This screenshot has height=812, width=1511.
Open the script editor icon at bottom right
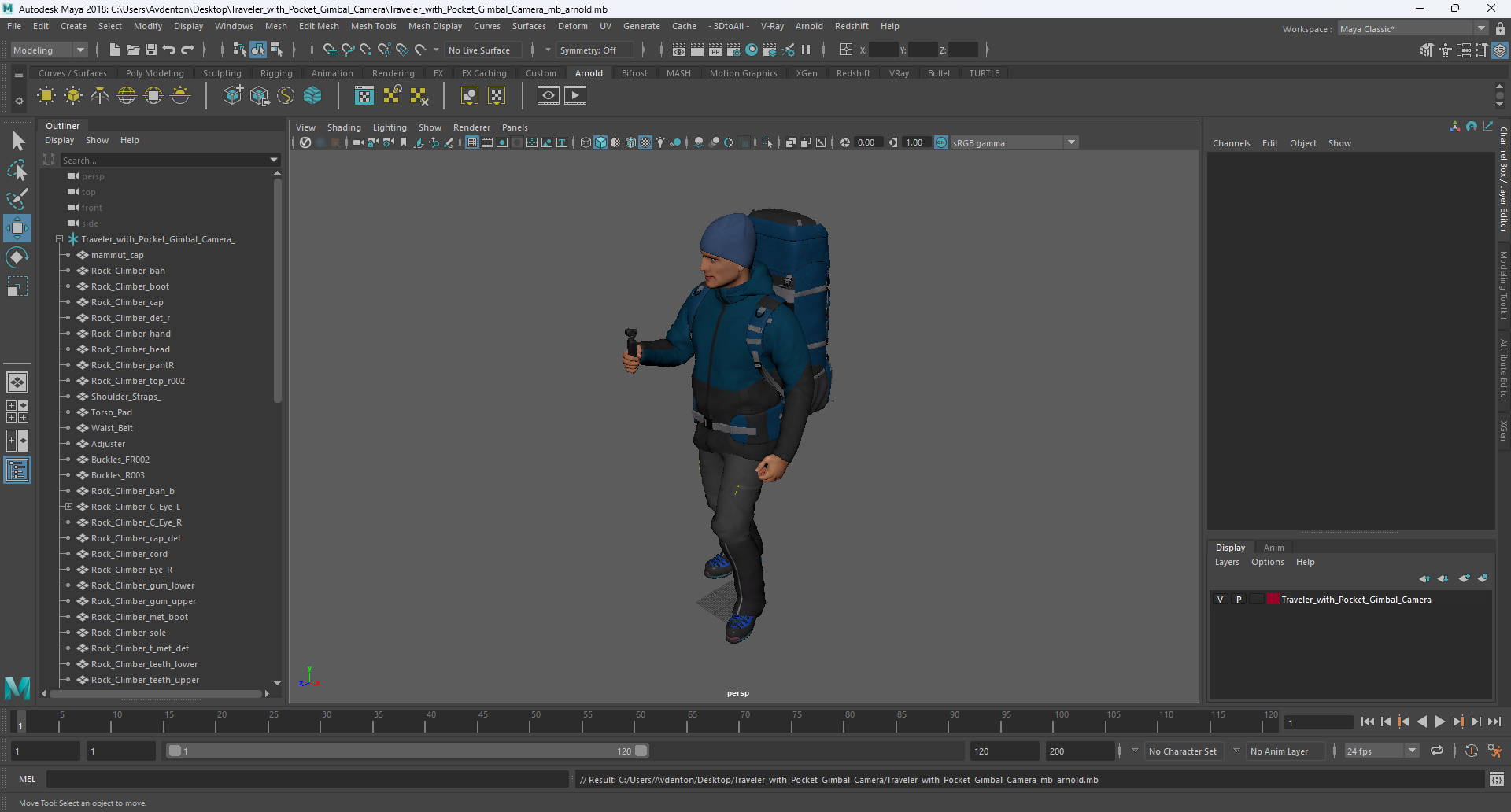pyautogui.click(x=1496, y=780)
